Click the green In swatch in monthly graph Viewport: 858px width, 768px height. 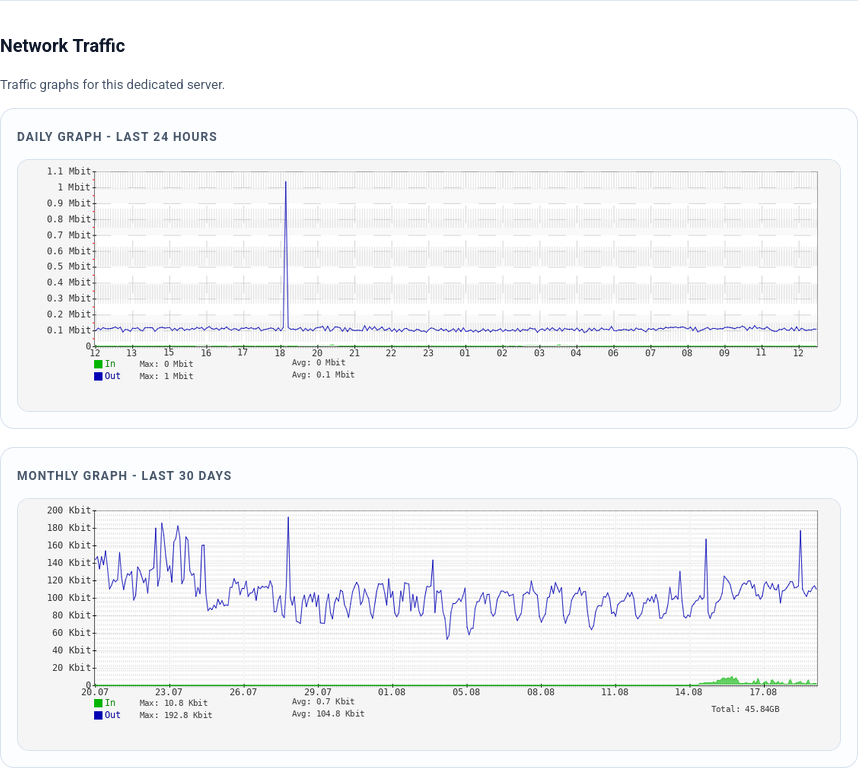point(98,703)
